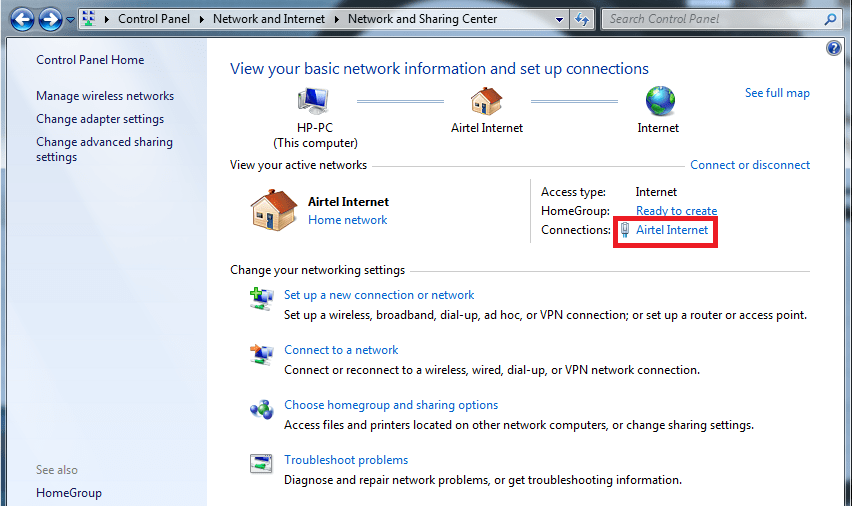This screenshot has width=852, height=506.
Task: Click the Forward navigation arrow button
Action: [x=51, y=20]
